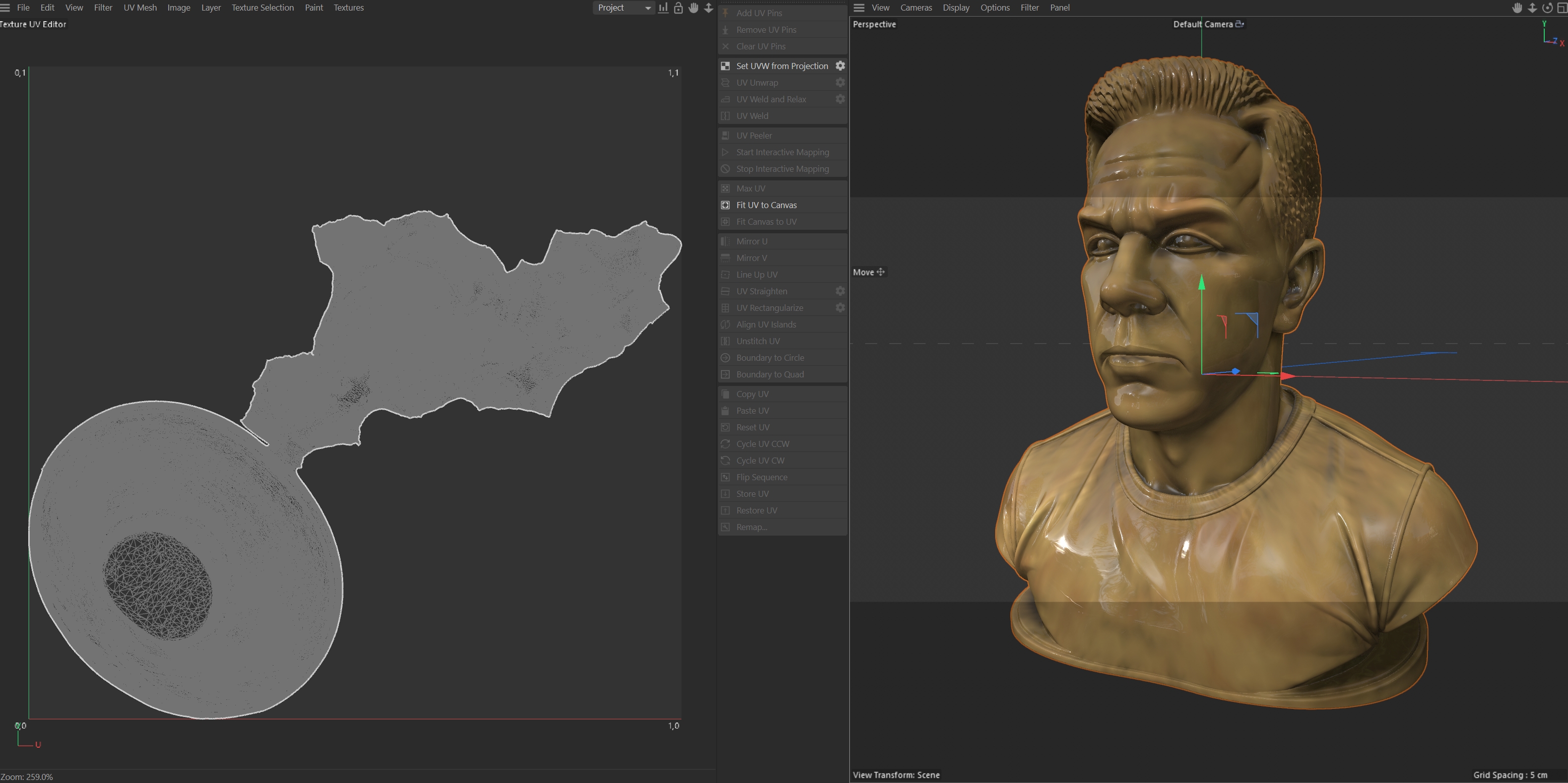Click the viewport orbit camera icon

pos(1547,8)
